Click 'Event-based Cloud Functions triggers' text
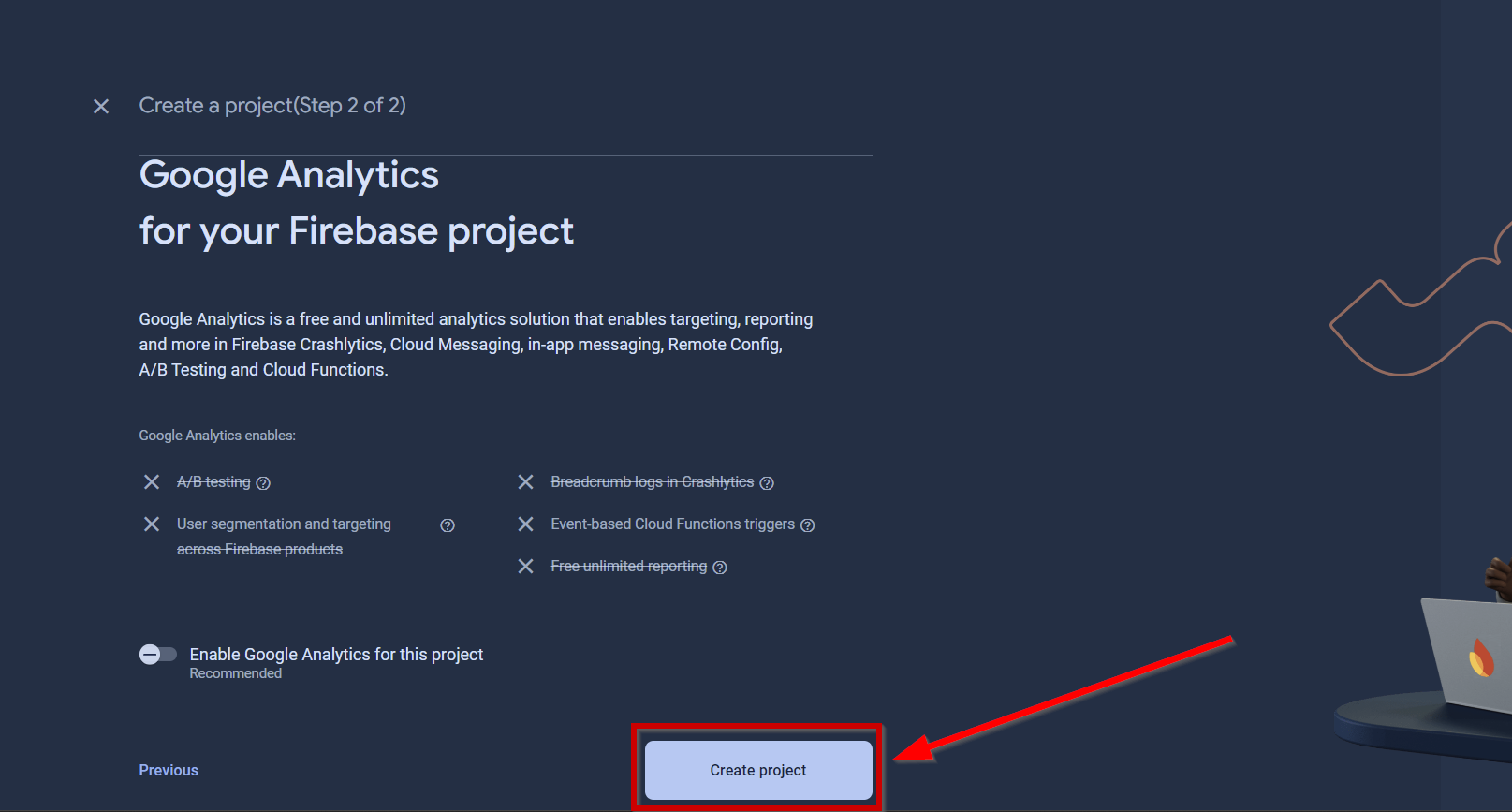The height and width of the screenshot is (812, 1512). tap(673, 524)
